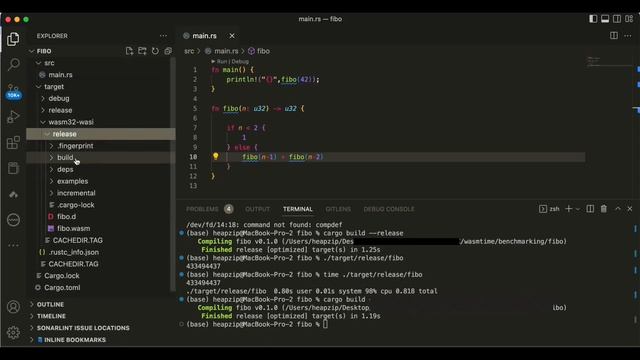The height and width of the screenshot is (360, 640).
Task: Open editor more actions menu
Action: pyautogui.click(x=628, y=36)
